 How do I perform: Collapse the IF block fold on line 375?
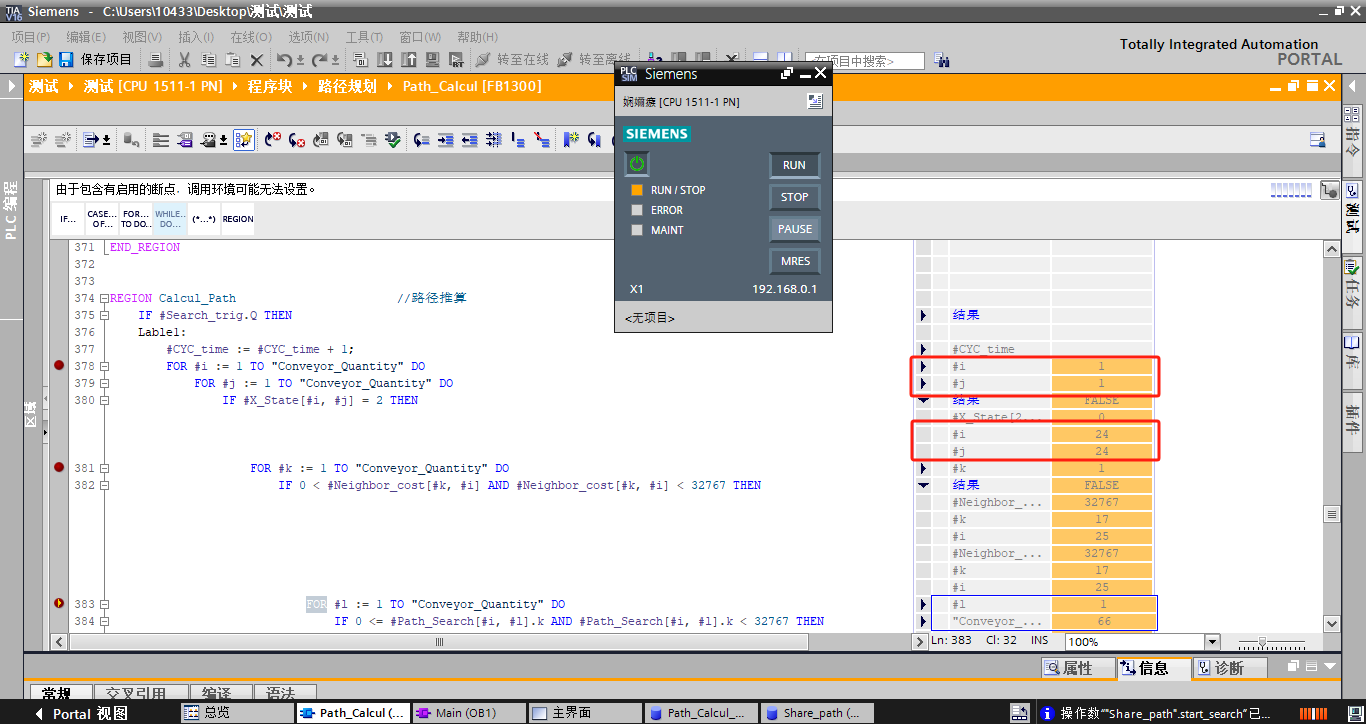(105, 315)
